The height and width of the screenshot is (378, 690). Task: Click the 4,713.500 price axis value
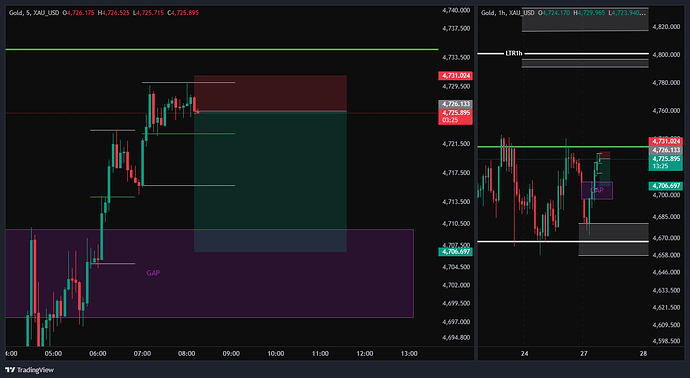pyautogui.click(x=456, y=202)
